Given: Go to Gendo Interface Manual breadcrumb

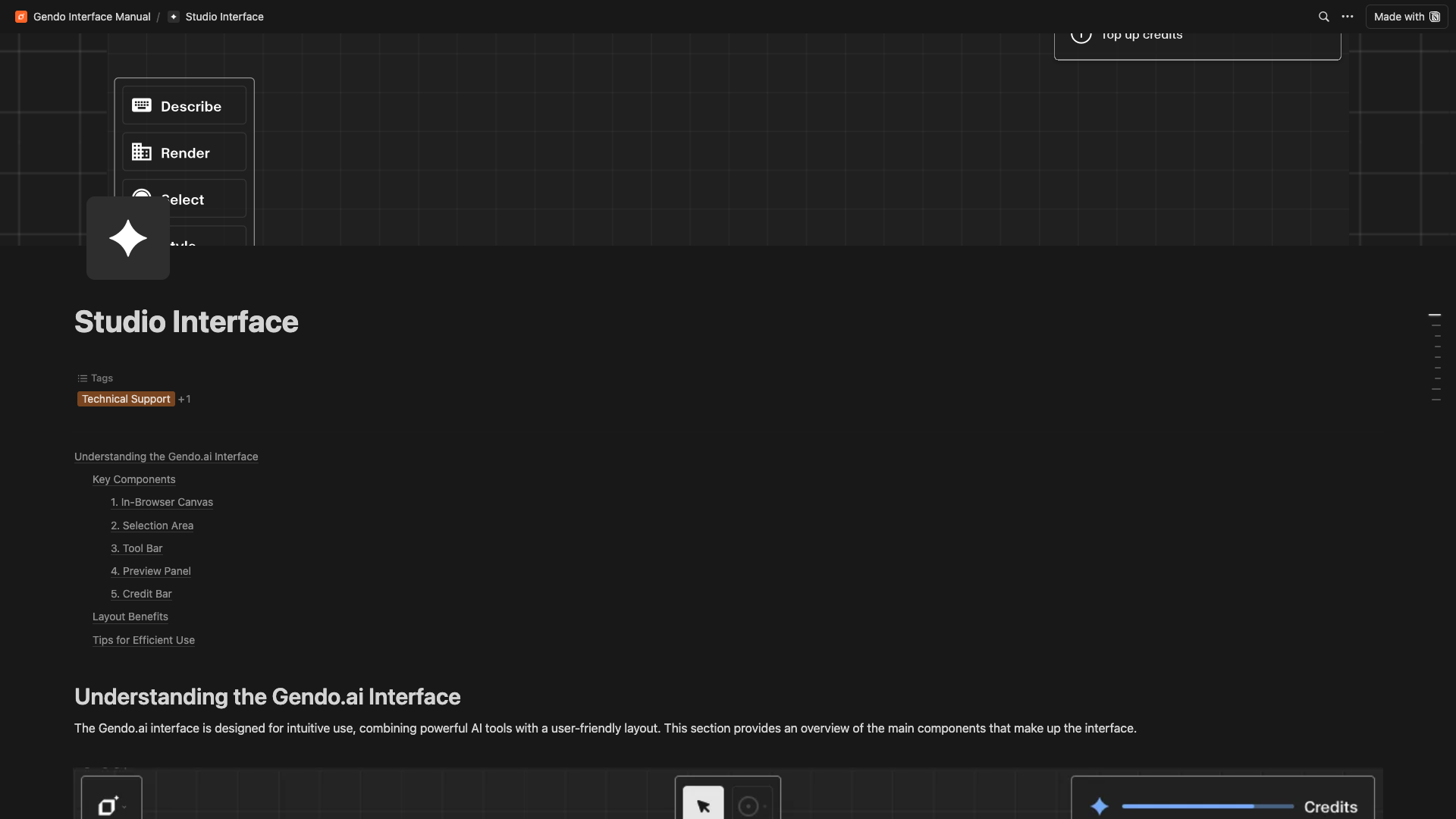Looking at the screenshot, I should 92,17.
